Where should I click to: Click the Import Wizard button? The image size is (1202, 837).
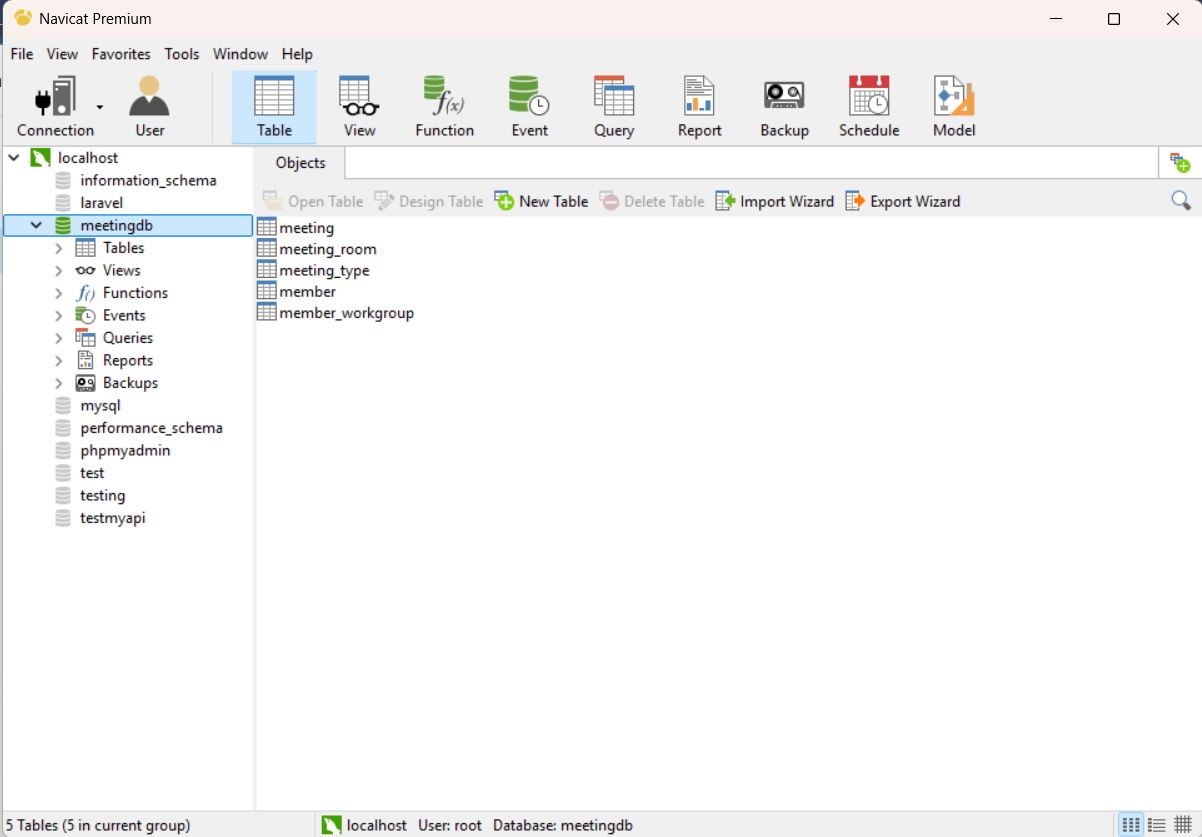774,201
